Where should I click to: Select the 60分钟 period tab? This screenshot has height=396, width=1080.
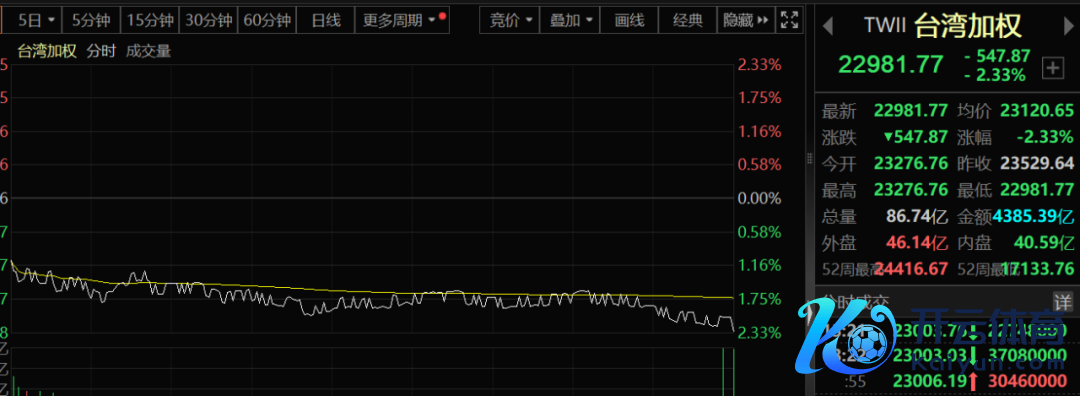(x=267, y=20)
